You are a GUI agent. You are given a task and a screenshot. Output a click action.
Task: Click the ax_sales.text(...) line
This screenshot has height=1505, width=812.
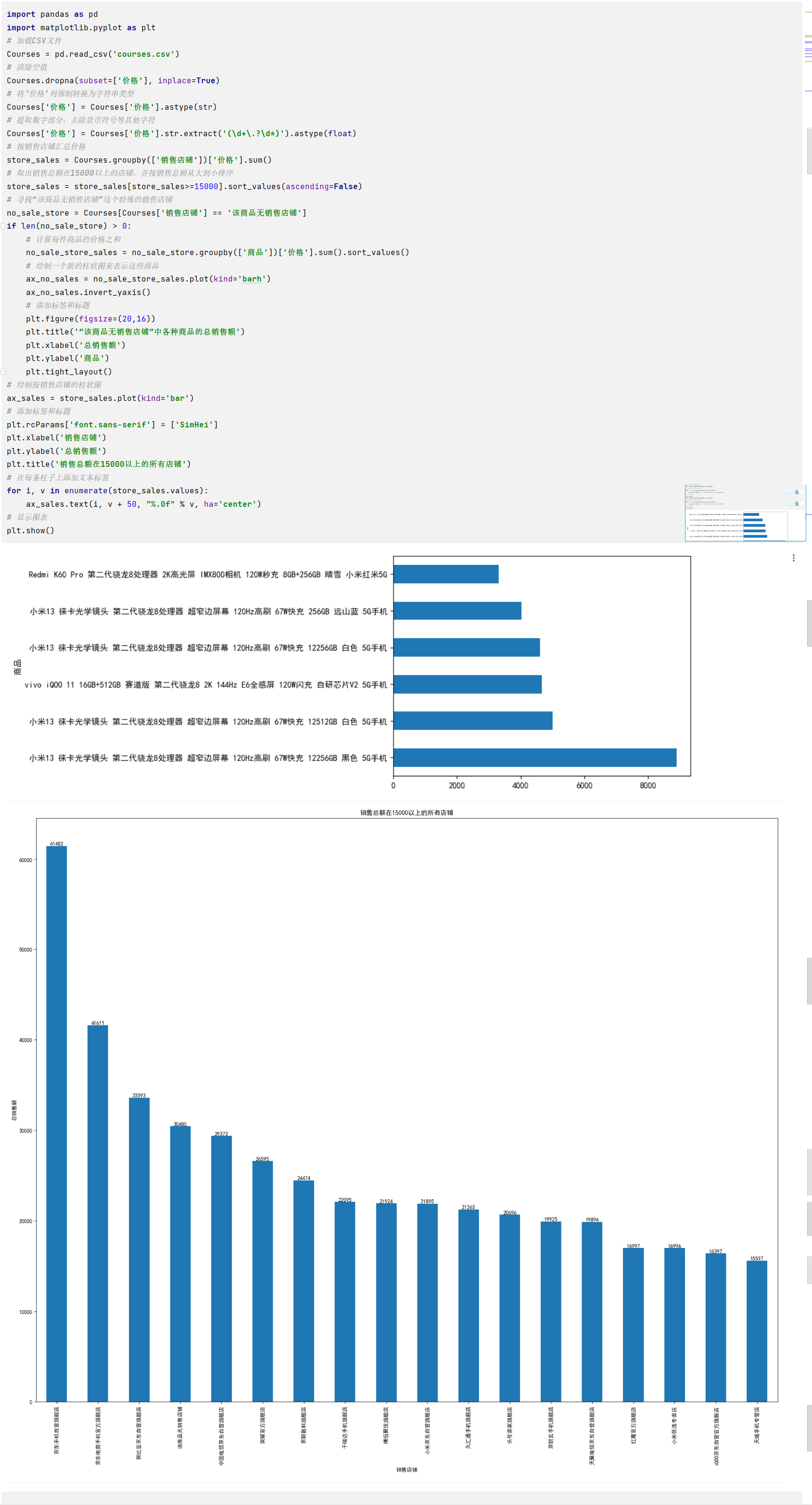[x=144, y=503]
